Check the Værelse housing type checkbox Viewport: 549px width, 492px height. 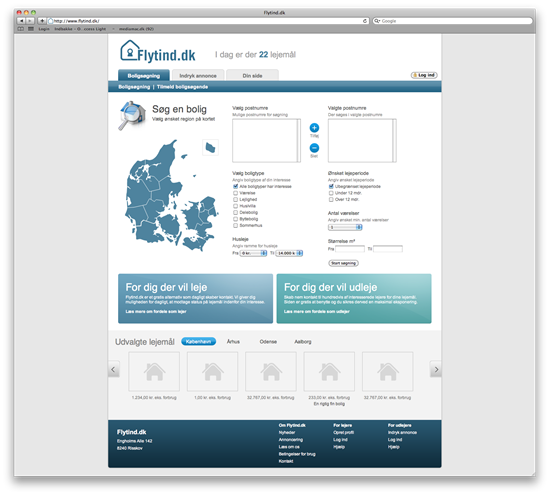tap(236, 193)
